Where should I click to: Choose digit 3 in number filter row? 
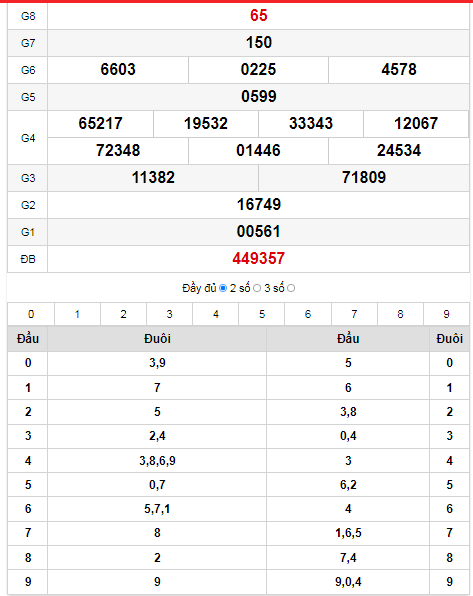pos(170,314)
